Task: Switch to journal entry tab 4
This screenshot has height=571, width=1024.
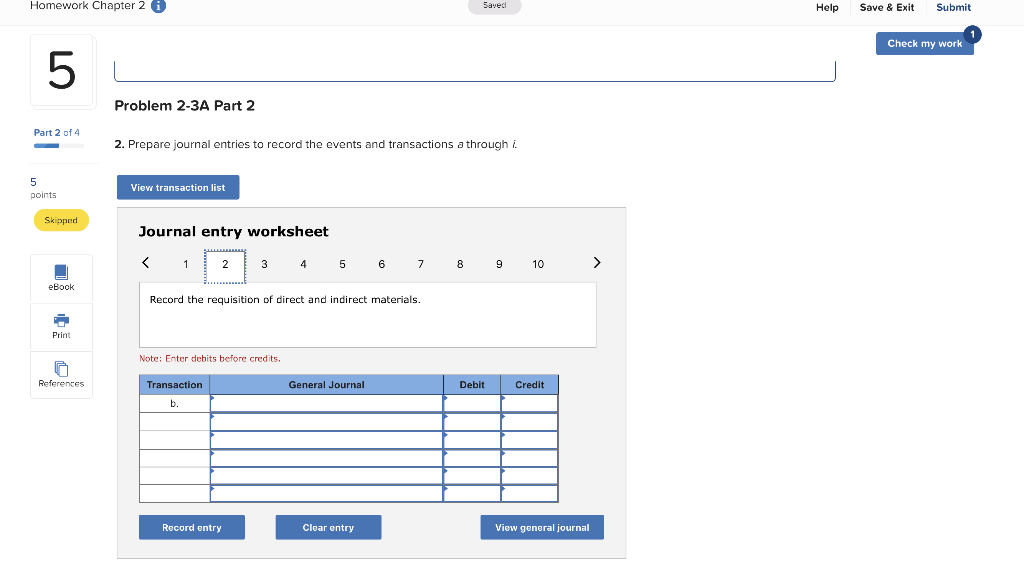Action: click(303, 264)
